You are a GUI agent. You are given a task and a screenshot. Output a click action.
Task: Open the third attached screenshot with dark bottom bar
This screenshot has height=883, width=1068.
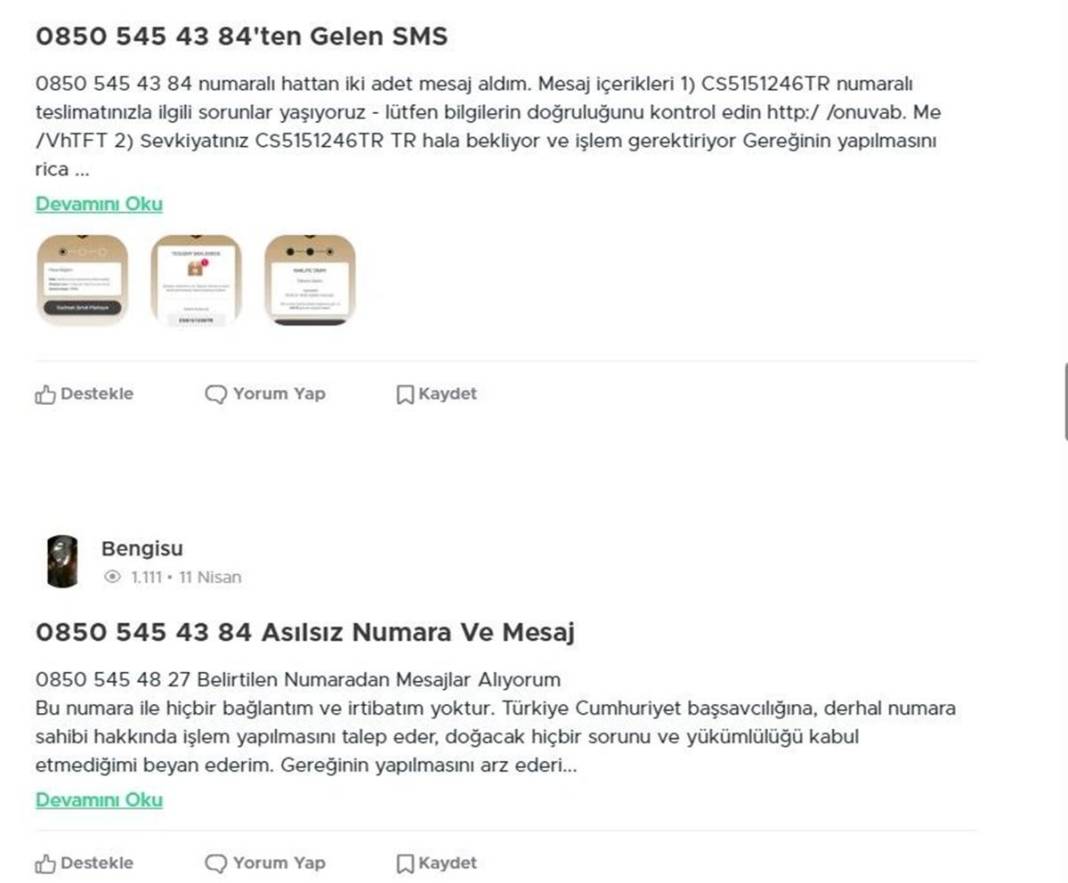[310, 280]
